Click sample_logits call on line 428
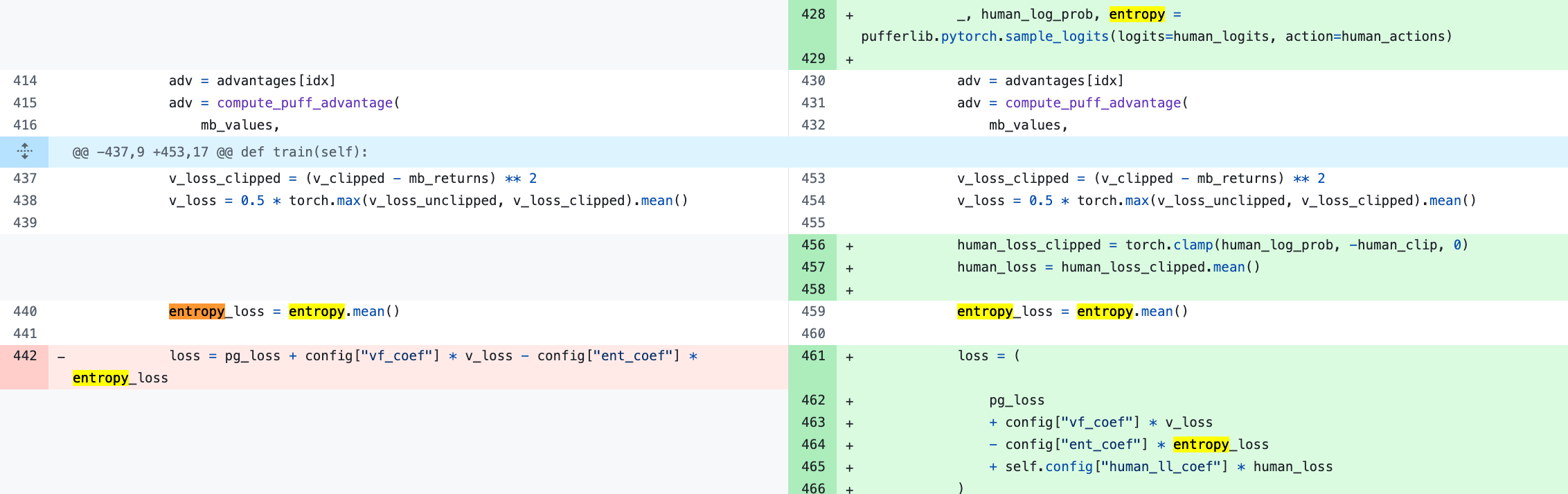 point(1057,36)
